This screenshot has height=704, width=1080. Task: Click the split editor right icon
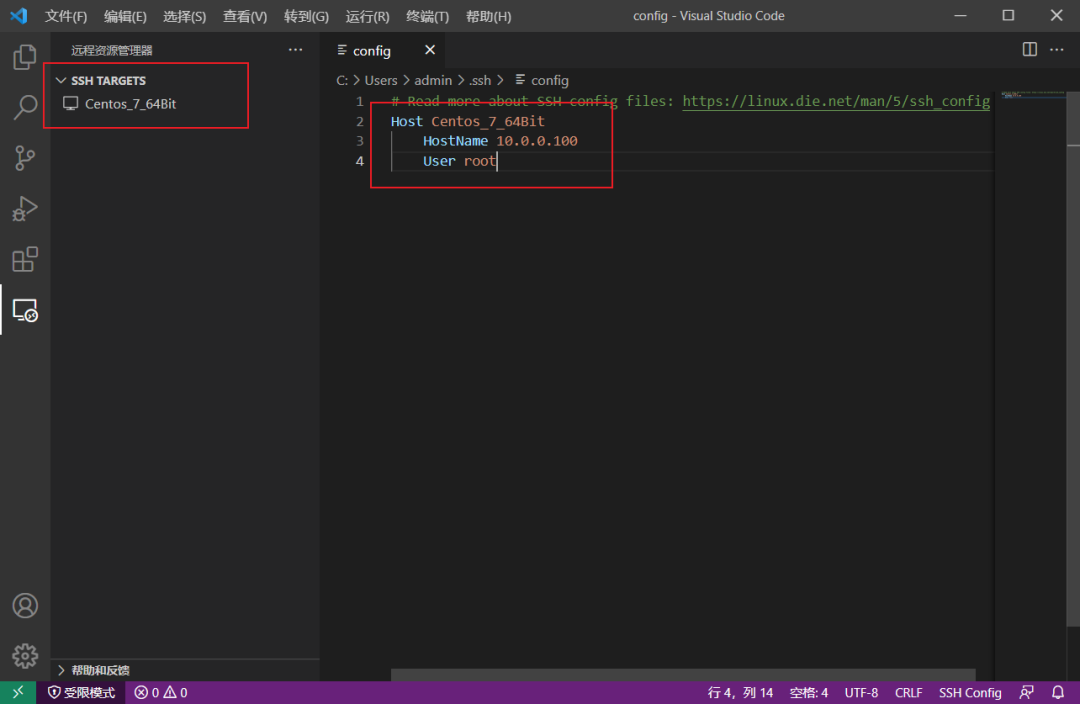click(x=1030, y=50)
